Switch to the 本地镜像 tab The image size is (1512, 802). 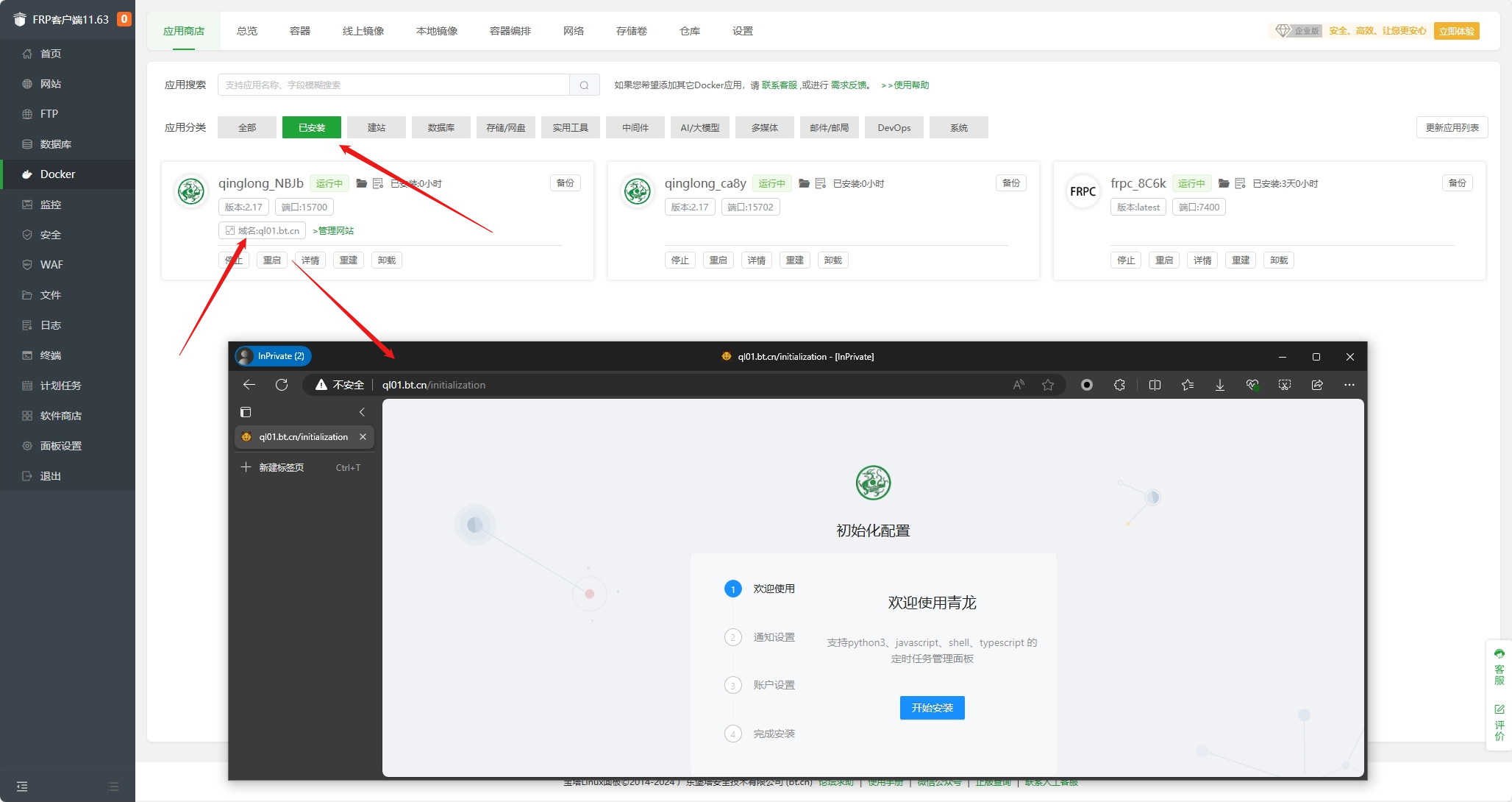coord(437,31)
